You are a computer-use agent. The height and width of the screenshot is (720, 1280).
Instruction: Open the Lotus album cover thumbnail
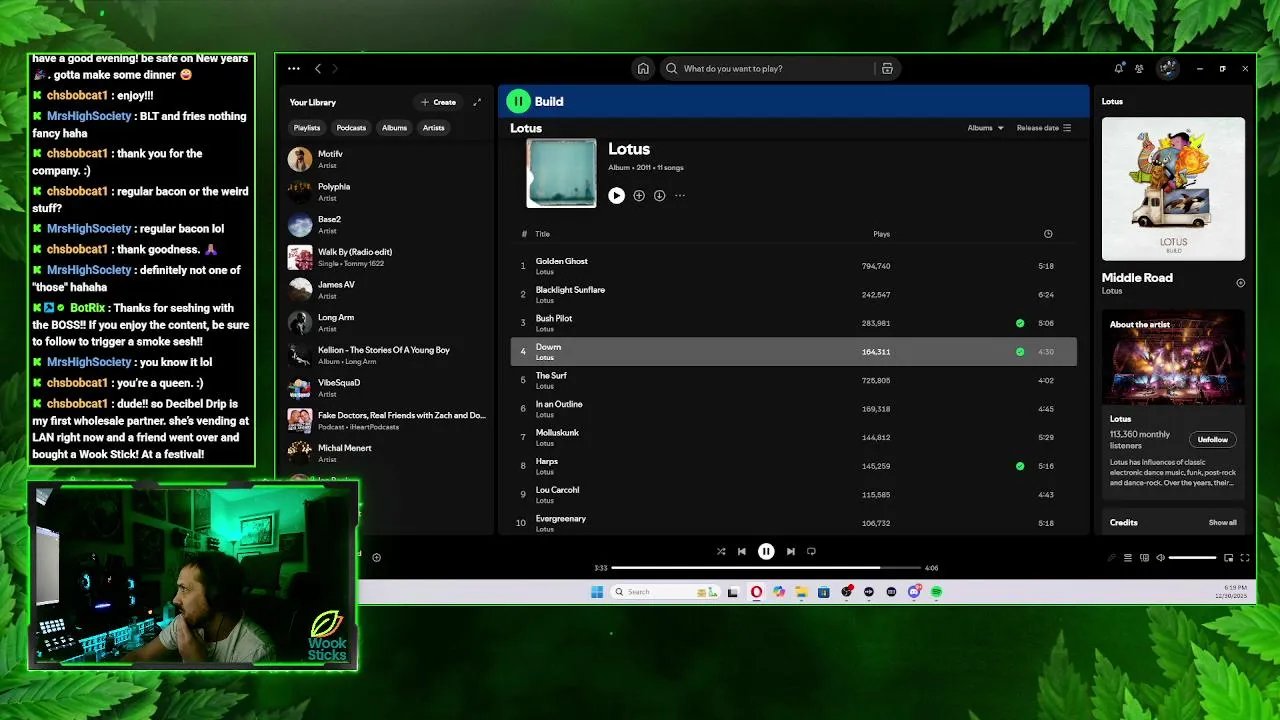561,173
